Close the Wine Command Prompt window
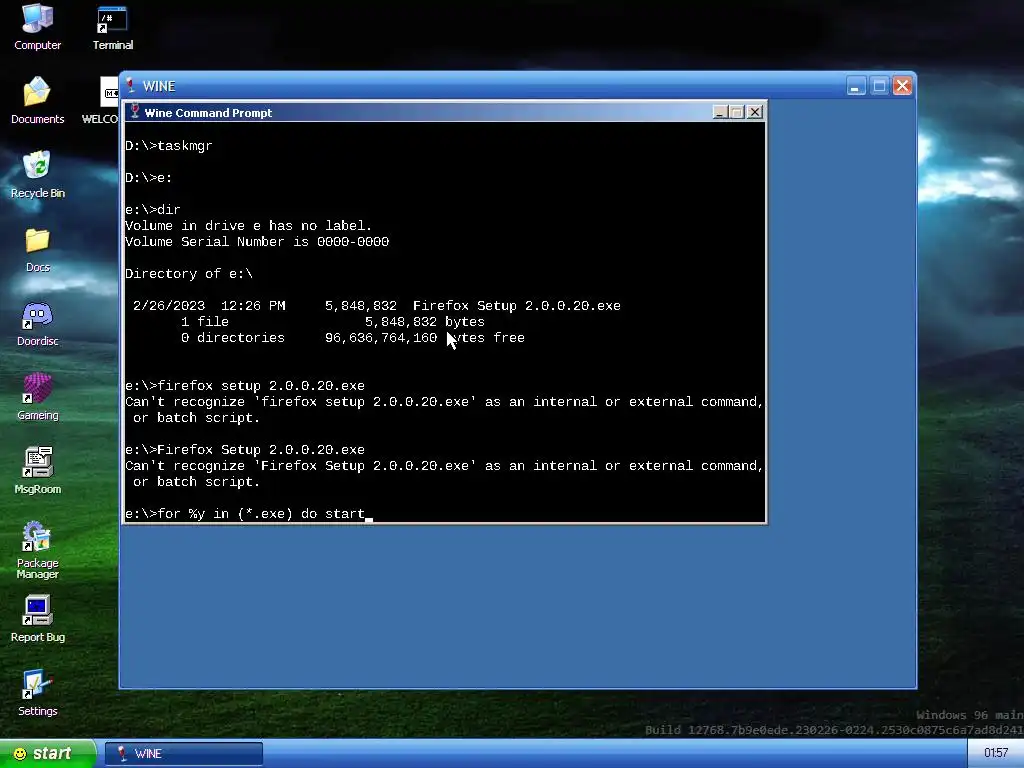The width and height of the screenshot is (1024, 768). (754, 112)
